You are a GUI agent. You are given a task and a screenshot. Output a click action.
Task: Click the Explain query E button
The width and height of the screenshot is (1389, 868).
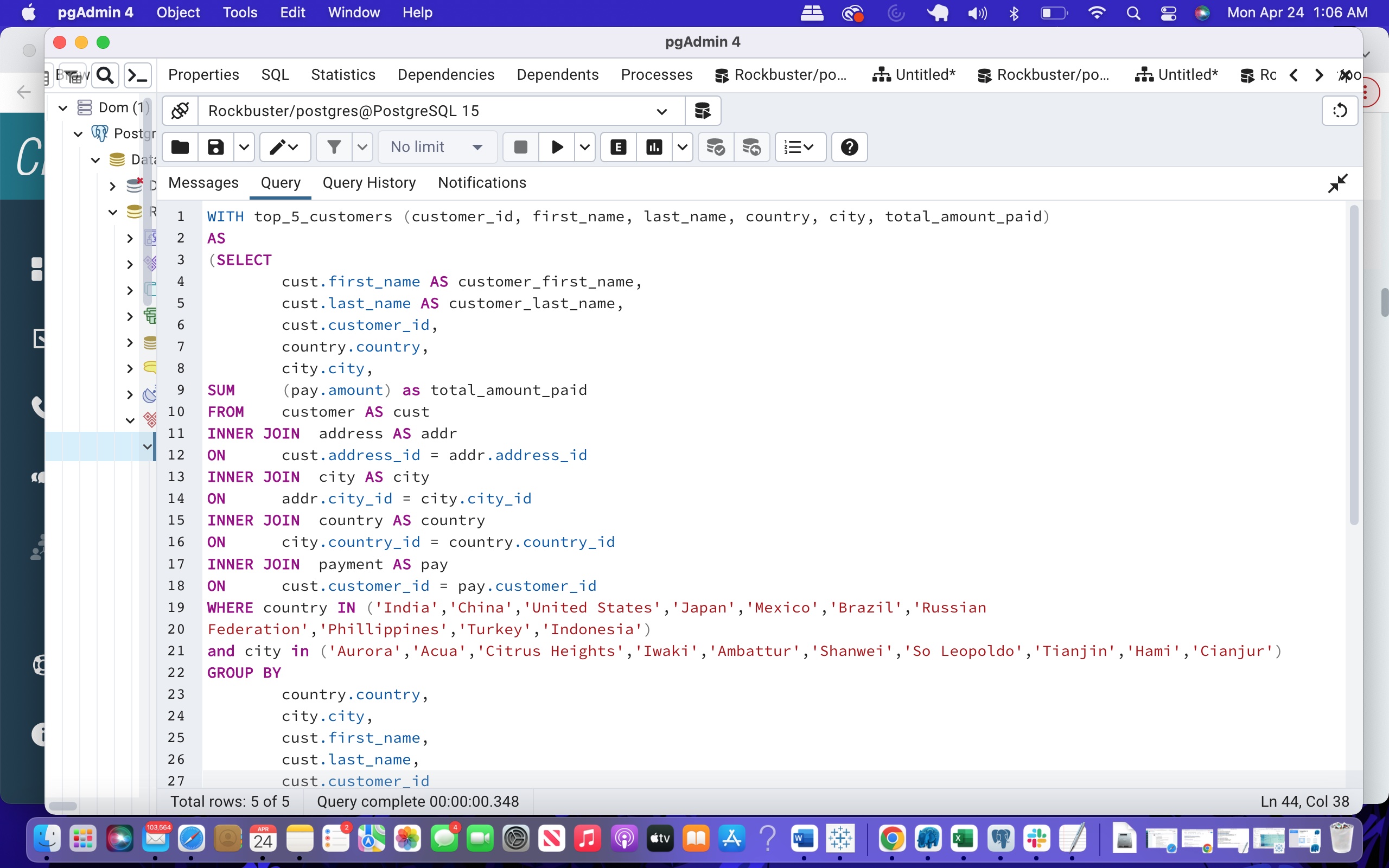[x=618, y=148]
